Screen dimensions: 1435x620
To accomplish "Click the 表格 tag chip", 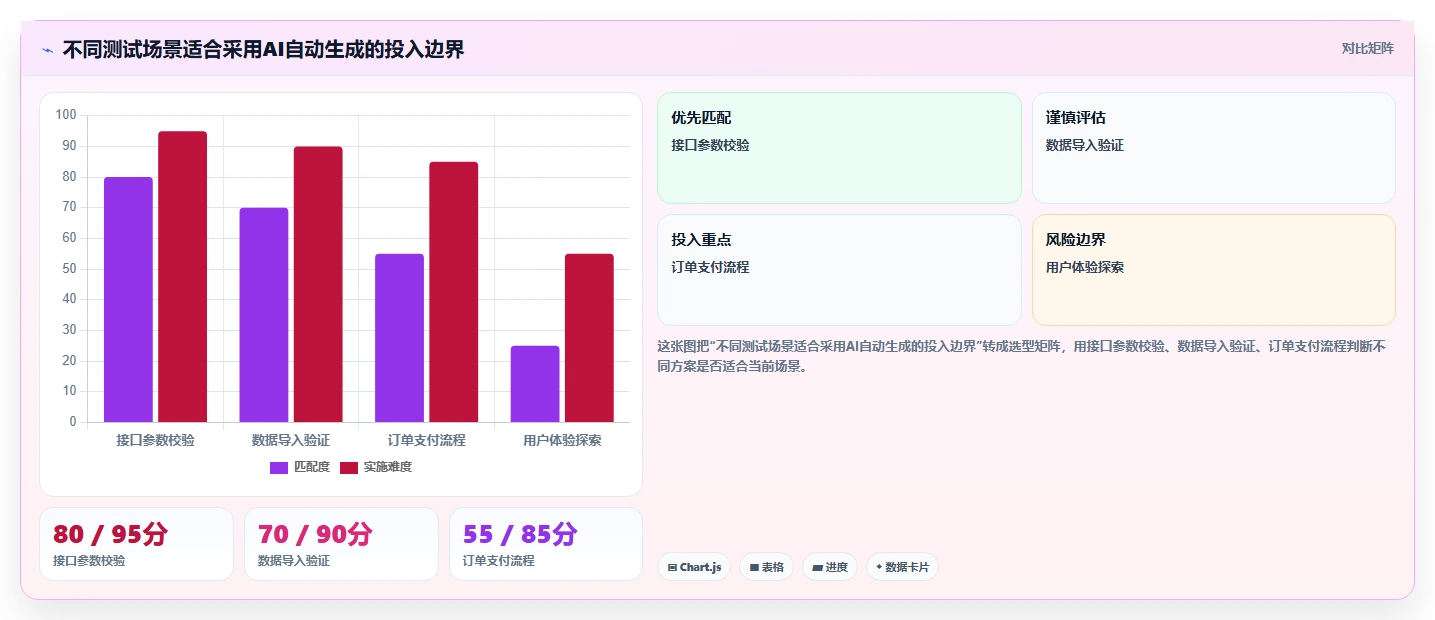I will click(x=766, y=567).
